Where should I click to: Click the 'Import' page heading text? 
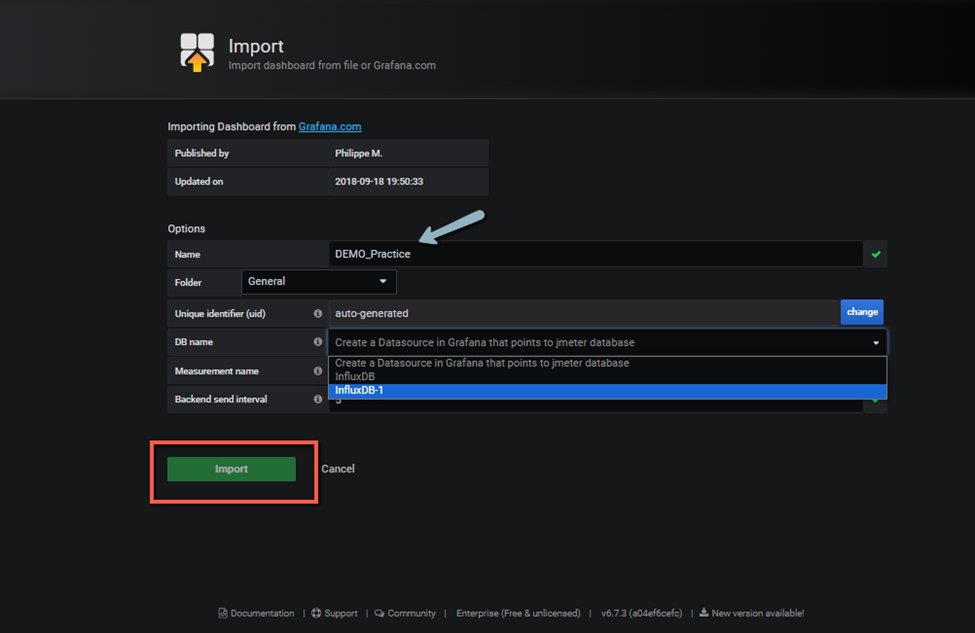point(256,46)
